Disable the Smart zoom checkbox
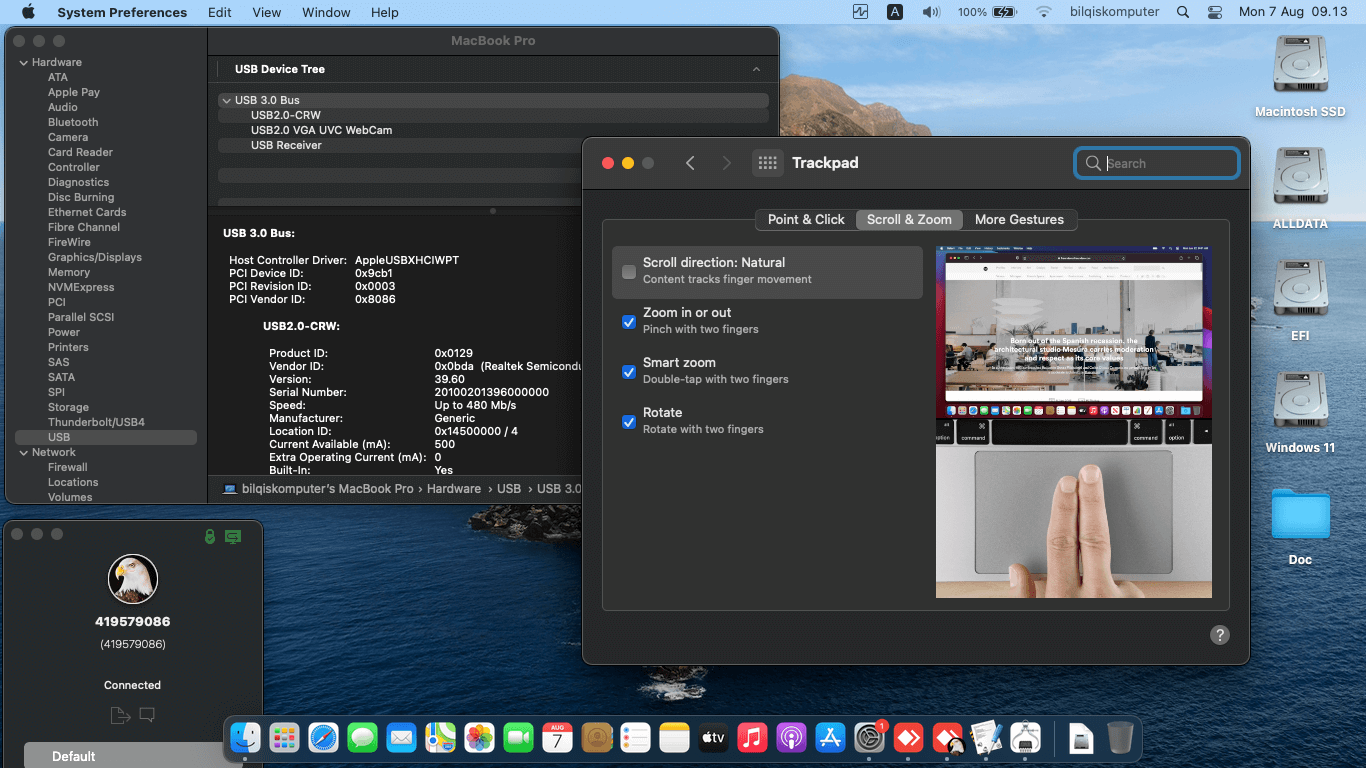1366x768 pixels. tap(629, 372)
